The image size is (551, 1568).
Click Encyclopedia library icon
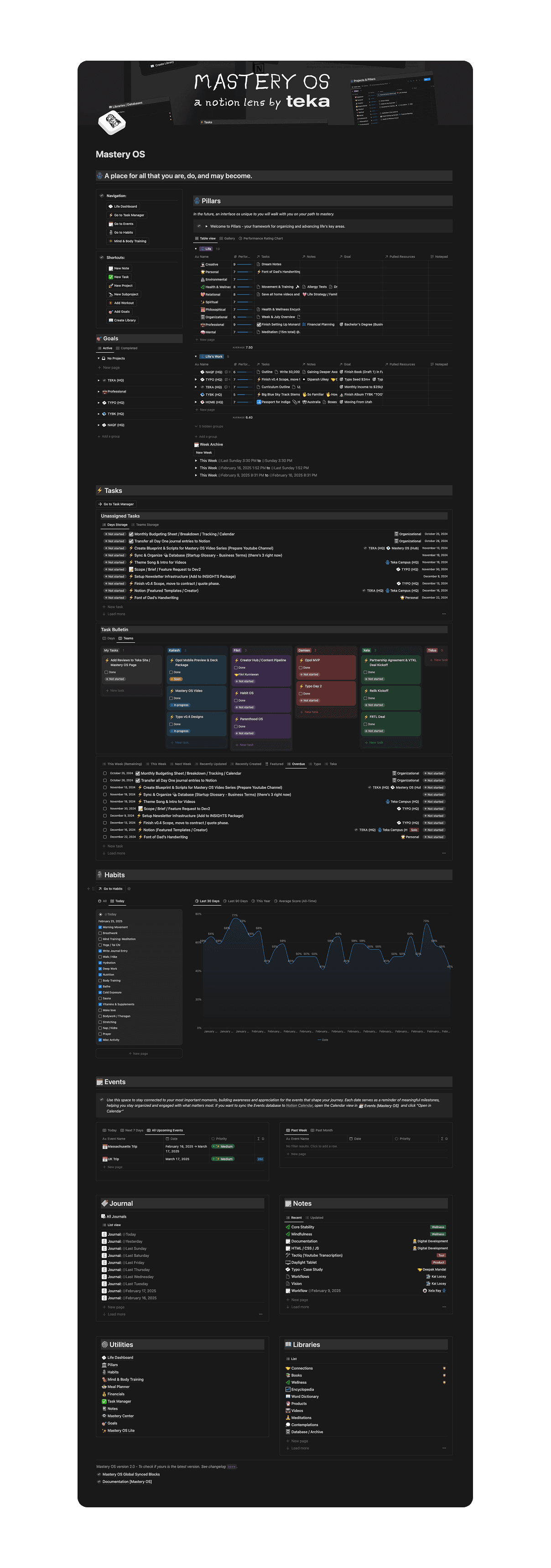click(x=288, y=1389)
